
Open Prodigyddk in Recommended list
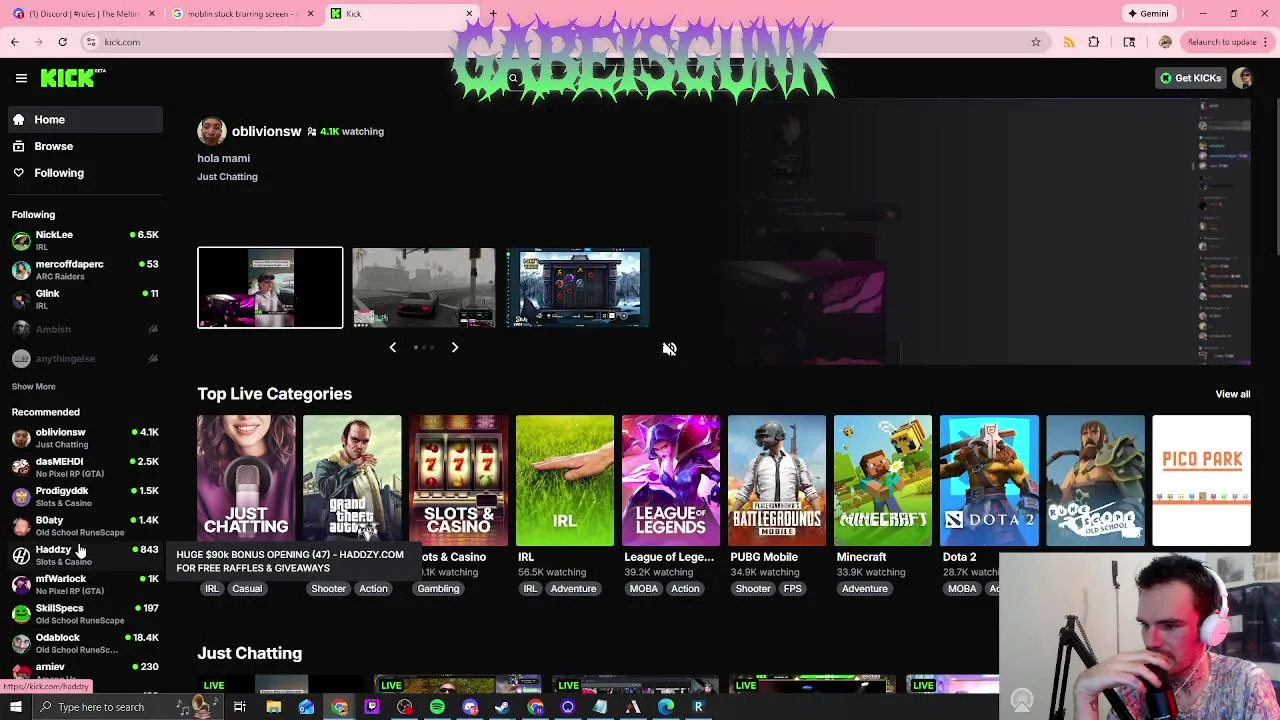pyautogui.click(x=85, y=496)
